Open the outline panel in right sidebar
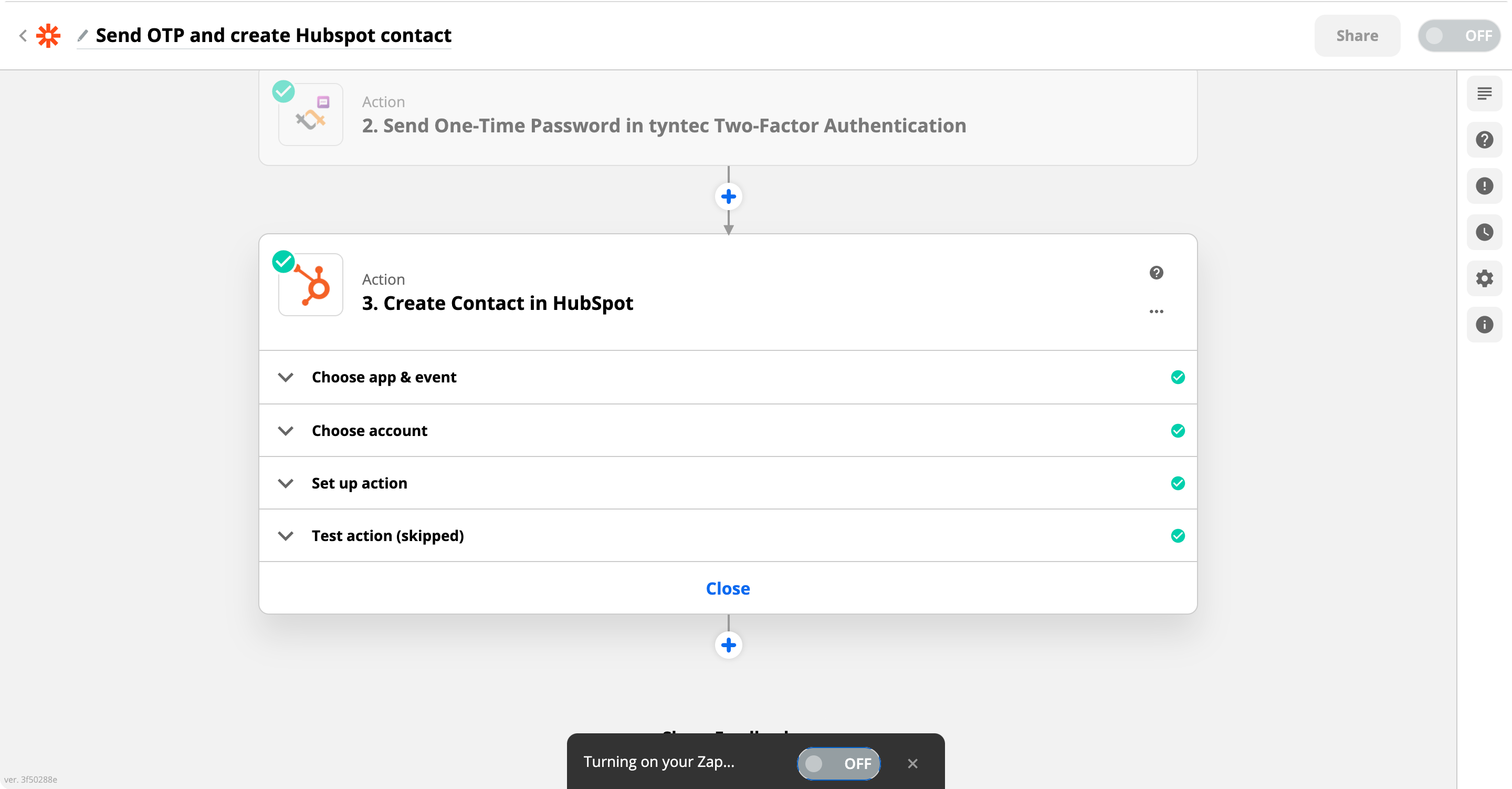The width and height of the screenshot is (1512, 789). 1484,94
